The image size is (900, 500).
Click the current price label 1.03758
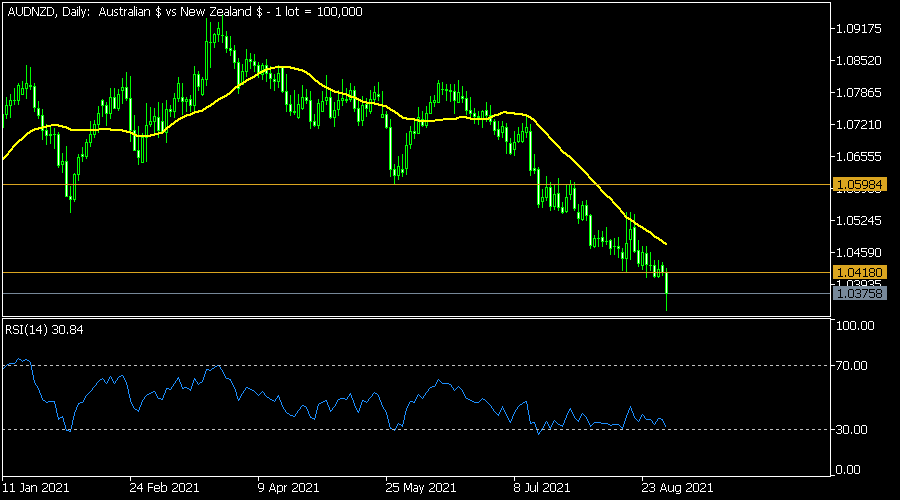[859, 293]
